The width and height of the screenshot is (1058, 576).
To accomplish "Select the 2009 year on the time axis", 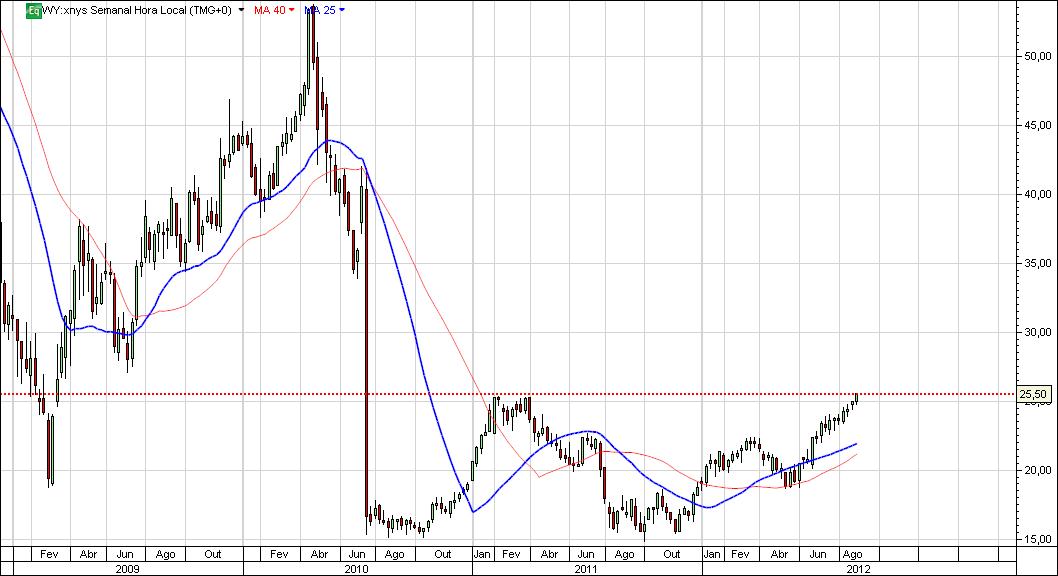I will 128,569.
